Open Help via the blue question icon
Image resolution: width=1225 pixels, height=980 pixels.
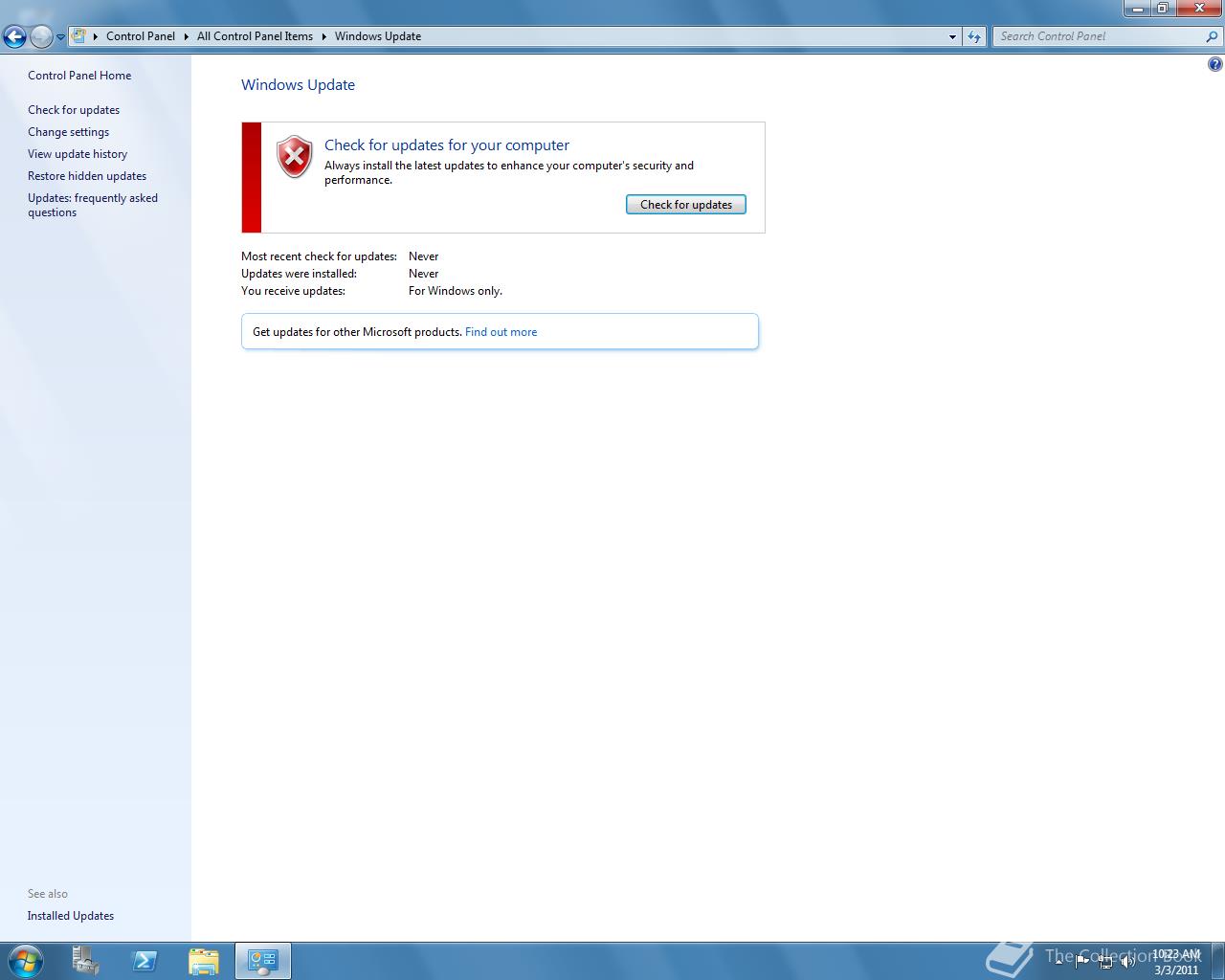point(1215,64)
